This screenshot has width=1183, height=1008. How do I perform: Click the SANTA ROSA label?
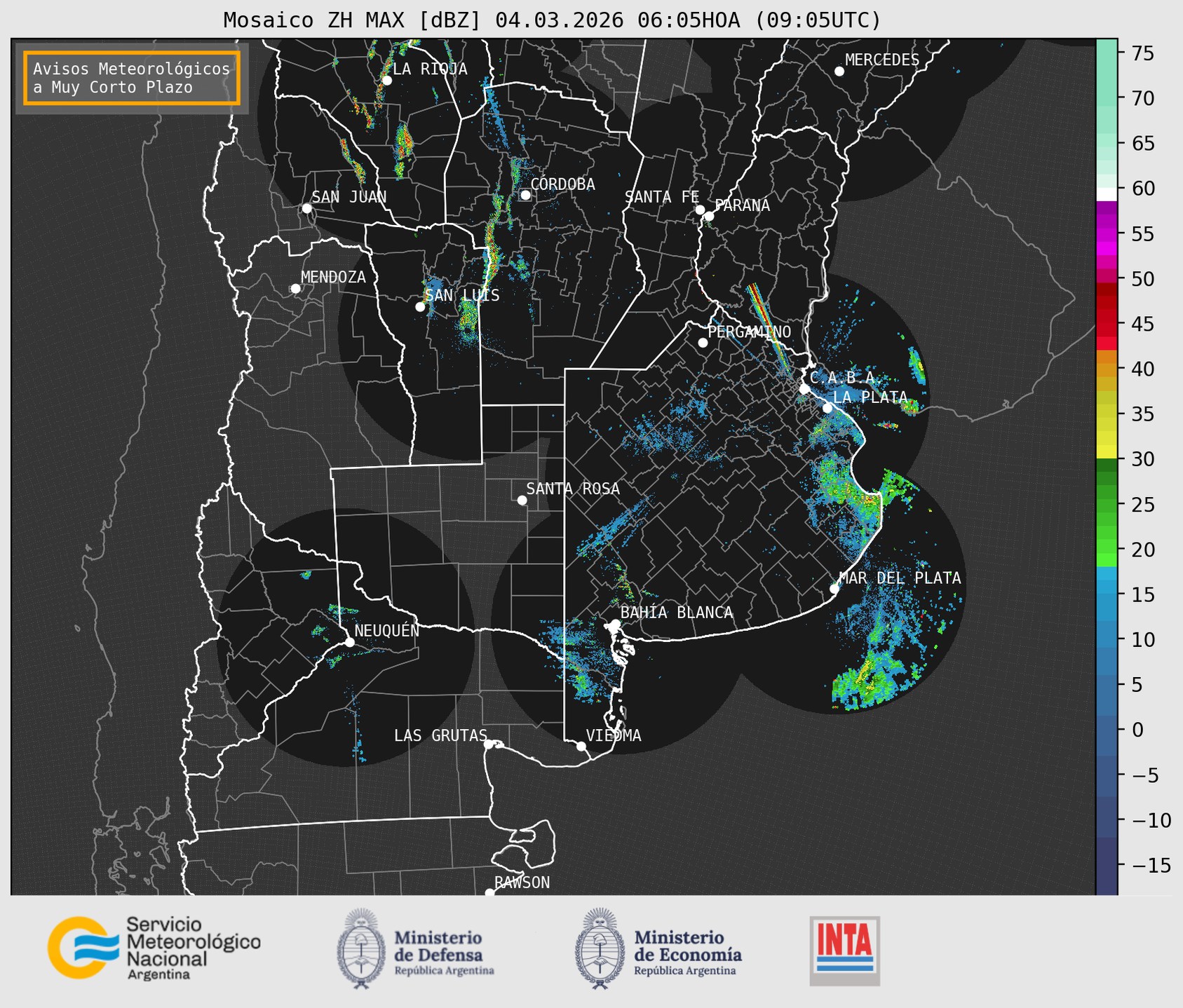tap(573, 489)
